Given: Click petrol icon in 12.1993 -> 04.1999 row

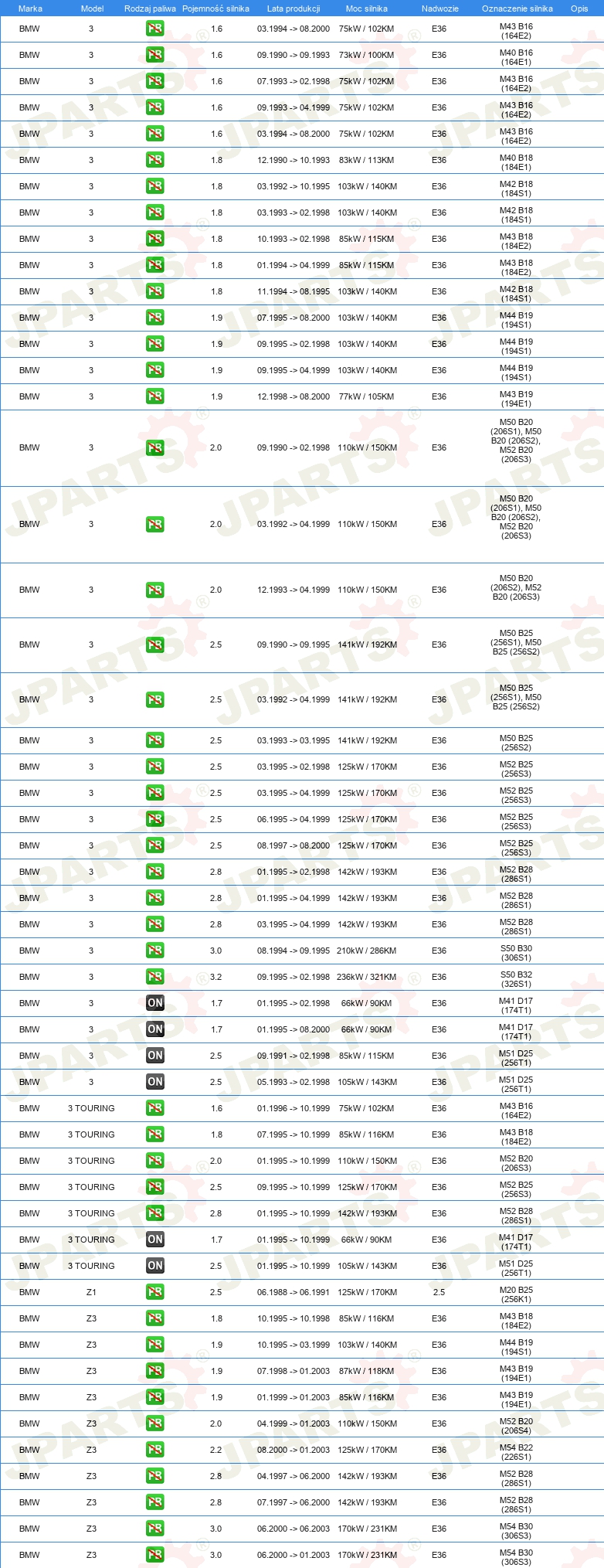Looking at the screenshot, I should tap(155, 590).
